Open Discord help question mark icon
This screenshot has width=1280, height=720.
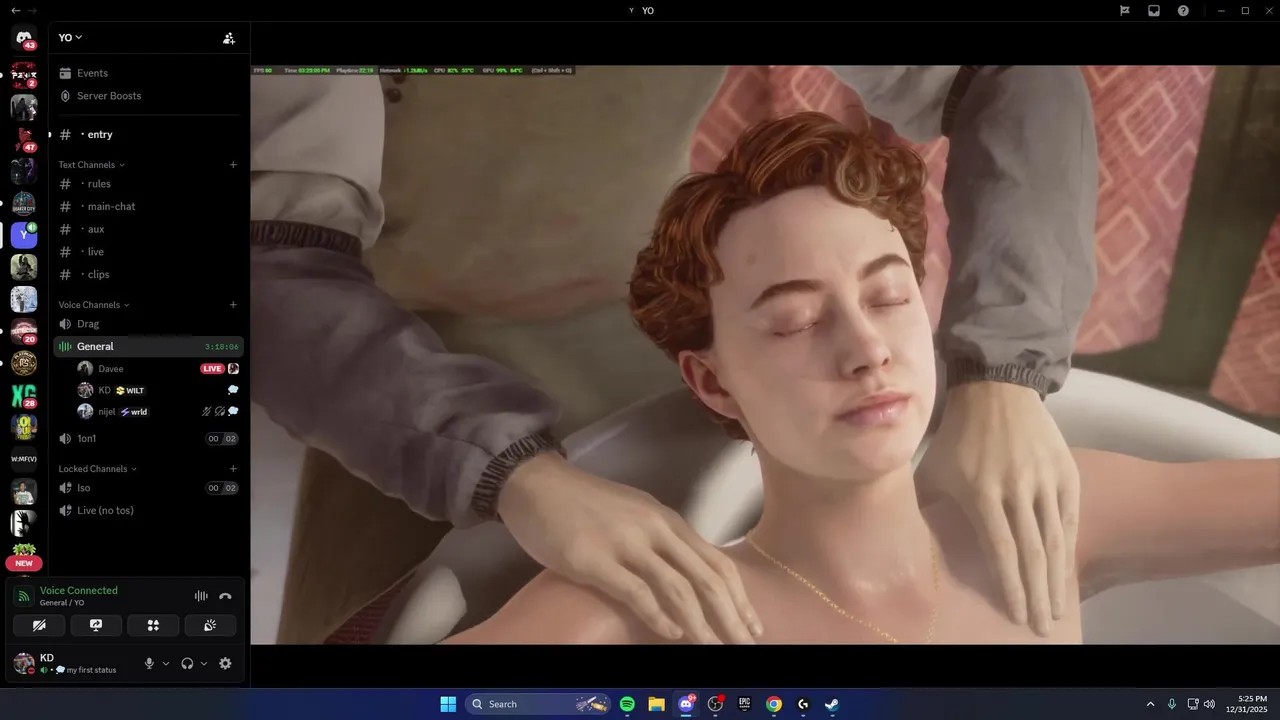point(1183,10)
